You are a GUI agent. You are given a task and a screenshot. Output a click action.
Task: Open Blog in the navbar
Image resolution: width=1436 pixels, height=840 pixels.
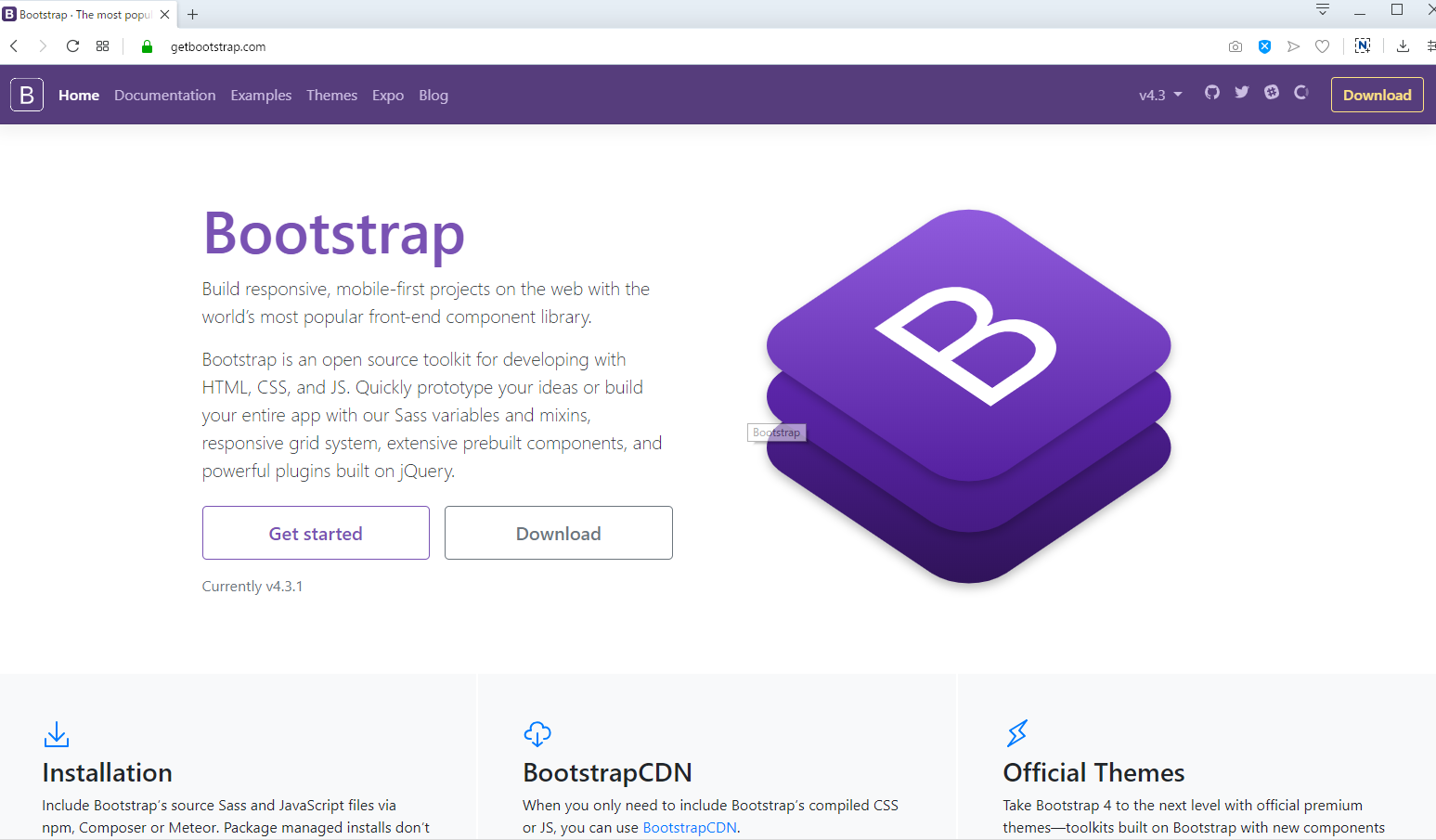click(433, 95)
